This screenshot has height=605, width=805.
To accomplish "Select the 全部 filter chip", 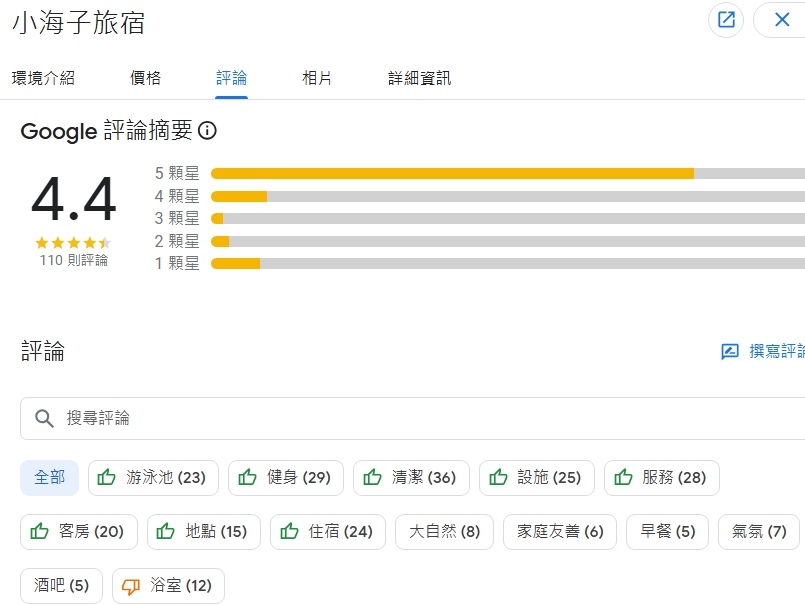I will (x=50, y=478).
